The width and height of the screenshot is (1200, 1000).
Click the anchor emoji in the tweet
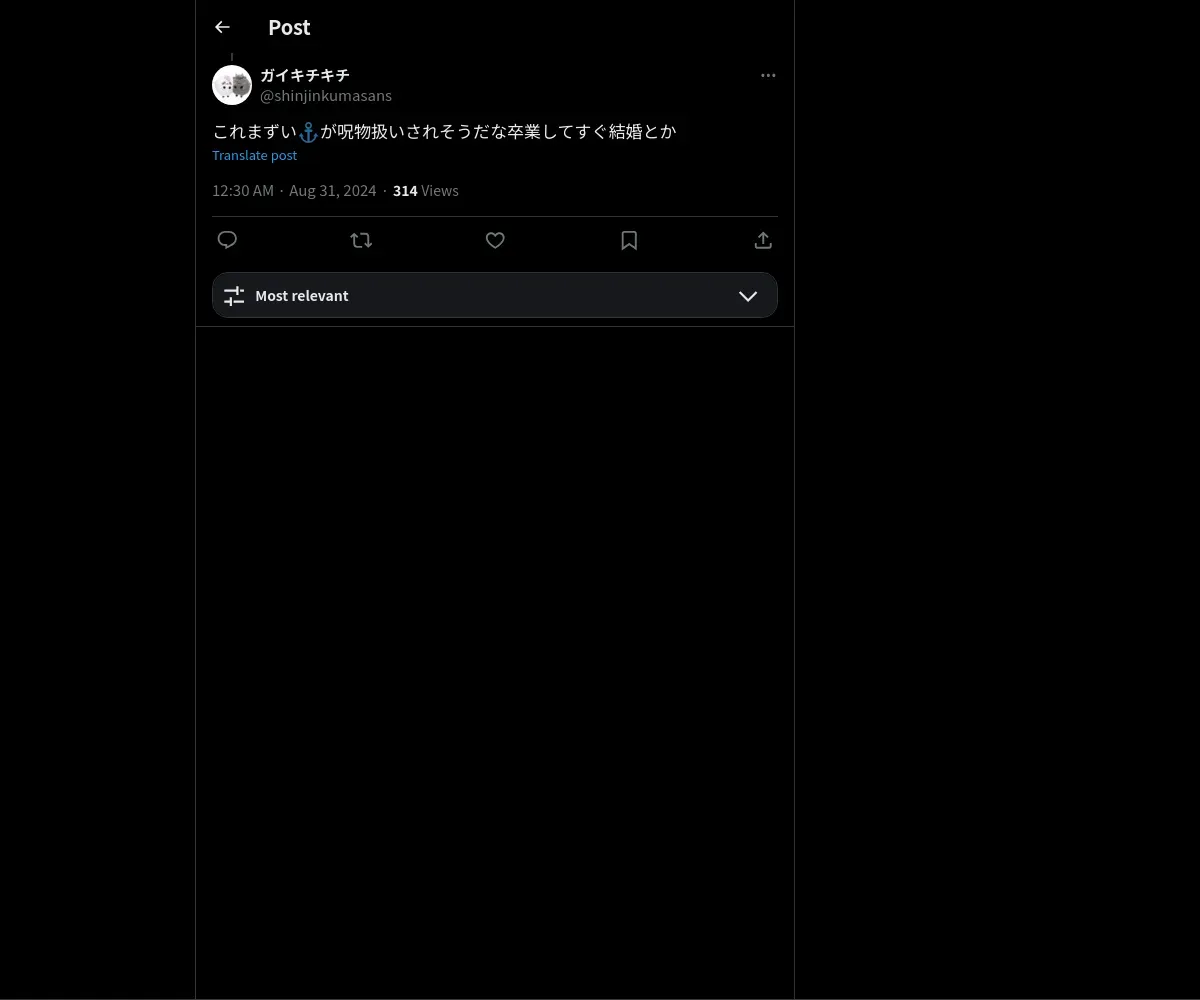pos(308,132)
